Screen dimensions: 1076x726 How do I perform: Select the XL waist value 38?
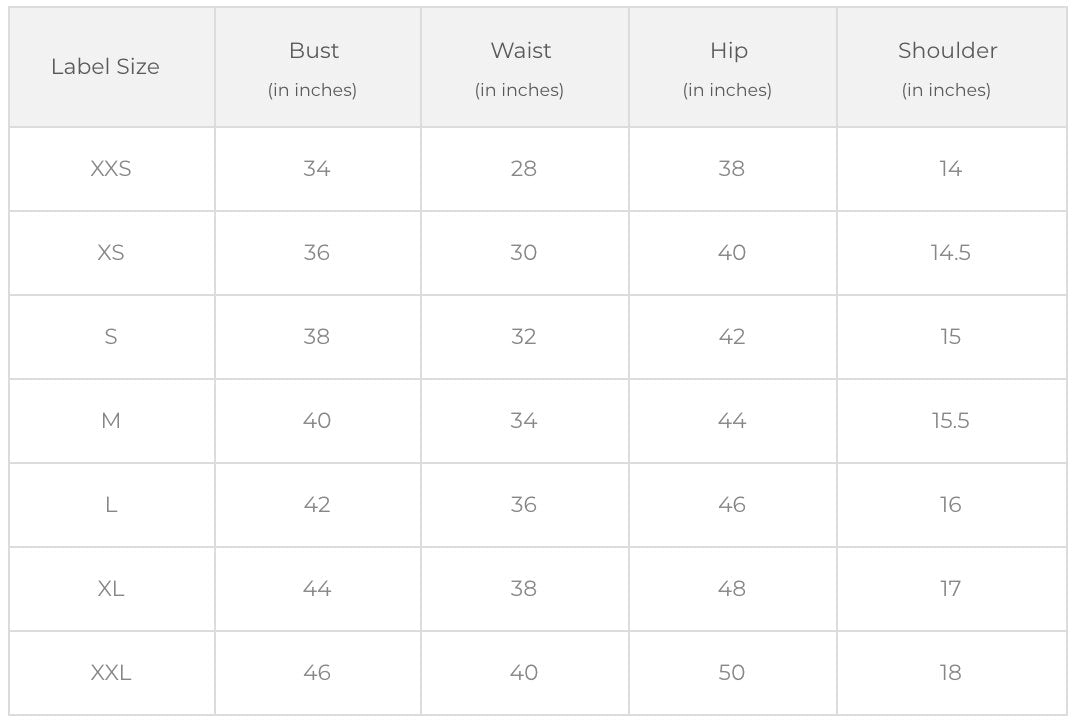pyautogui.click(x=524, y=589)
